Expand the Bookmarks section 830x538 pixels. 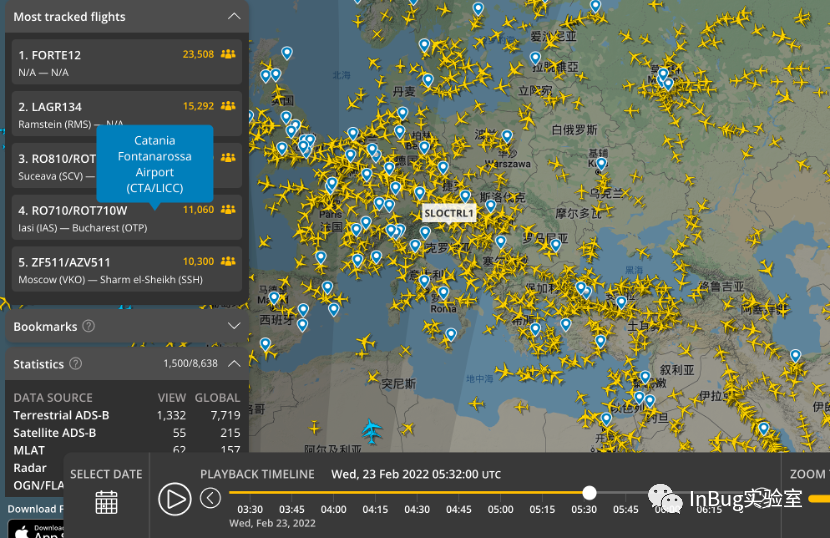point(234,326)
